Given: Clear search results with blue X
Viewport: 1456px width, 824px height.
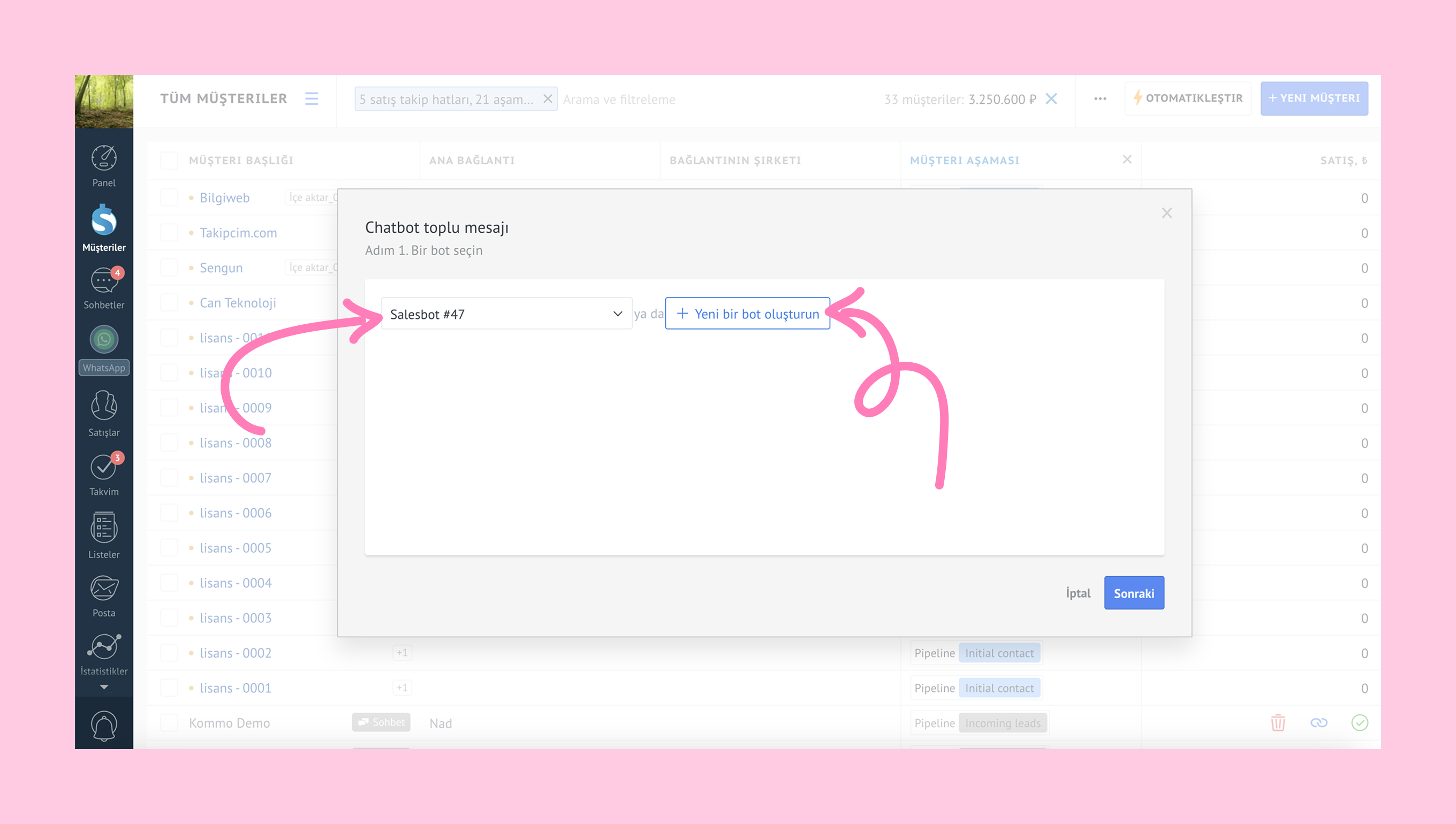Looking at the screenshot, I should [x=1051, y=98].
